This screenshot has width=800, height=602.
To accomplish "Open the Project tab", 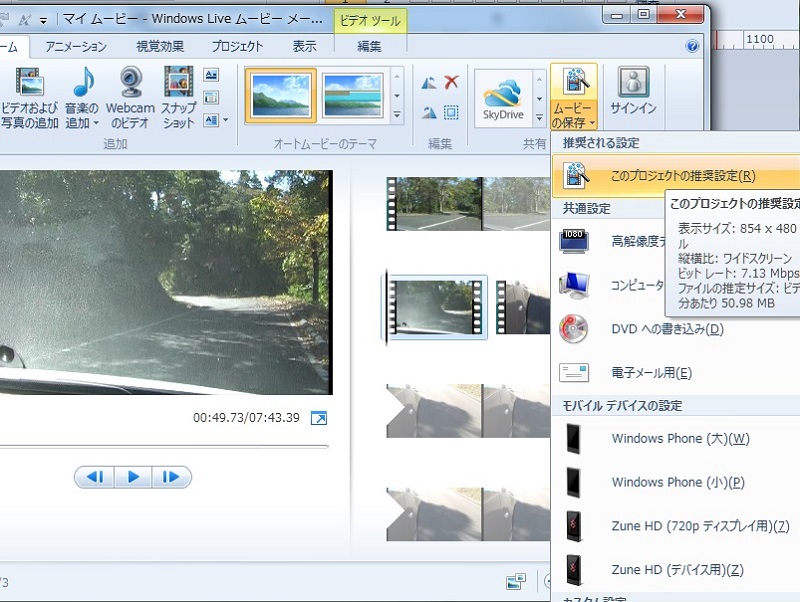I will [x=237, y=46].
